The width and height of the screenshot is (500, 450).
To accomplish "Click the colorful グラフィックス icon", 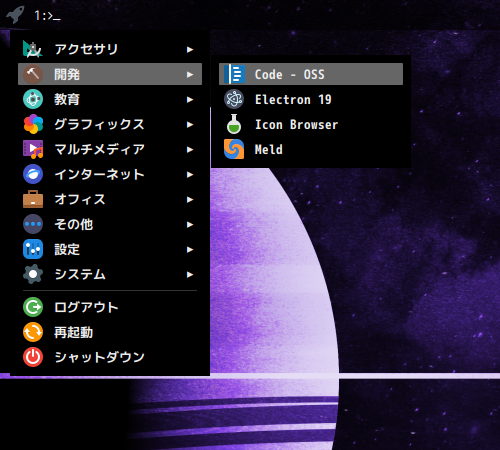I will click(33, 124).
